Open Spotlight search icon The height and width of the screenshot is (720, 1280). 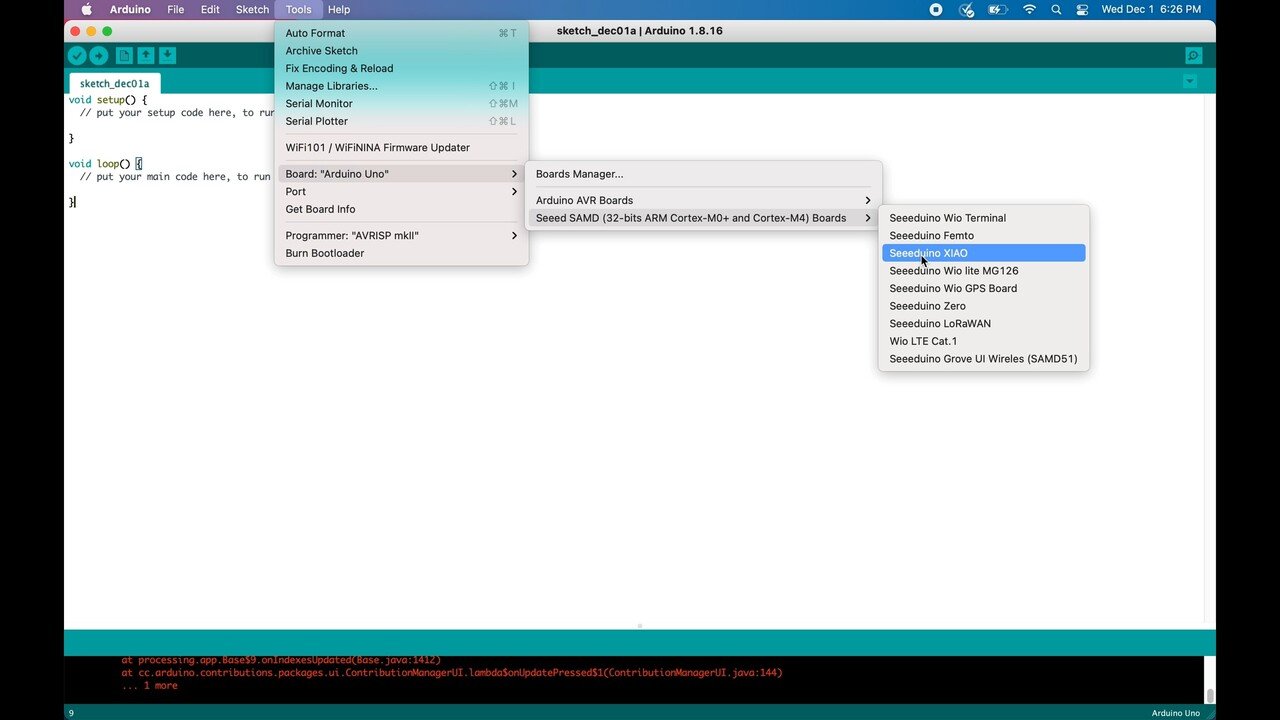[1056, 9]
